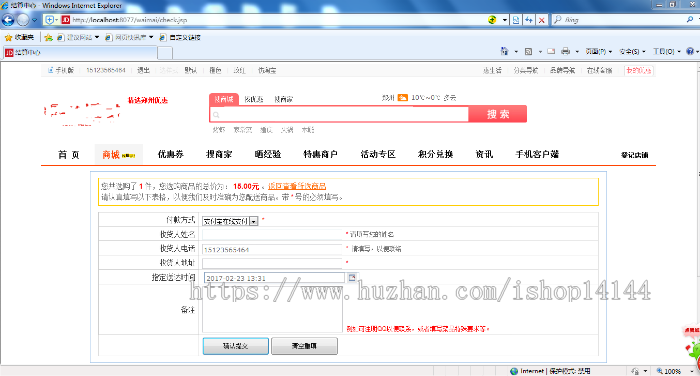Go to 首页 home navigation item
Viewport: 700px width, 376px height.
click(x=68, y=155)
